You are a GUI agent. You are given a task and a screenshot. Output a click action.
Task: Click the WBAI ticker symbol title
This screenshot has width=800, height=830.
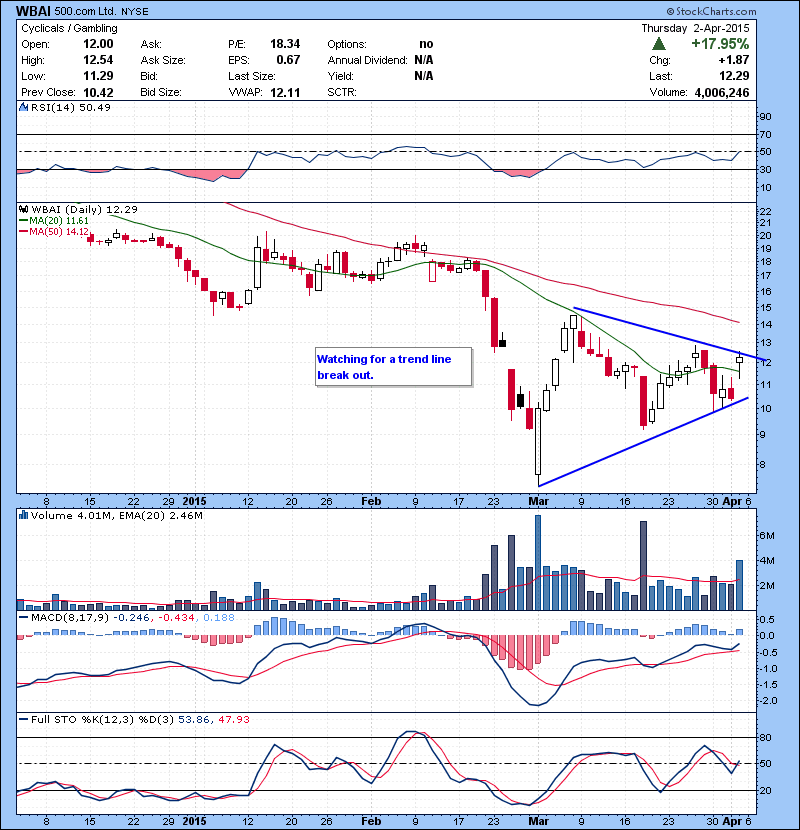[33, 11]
